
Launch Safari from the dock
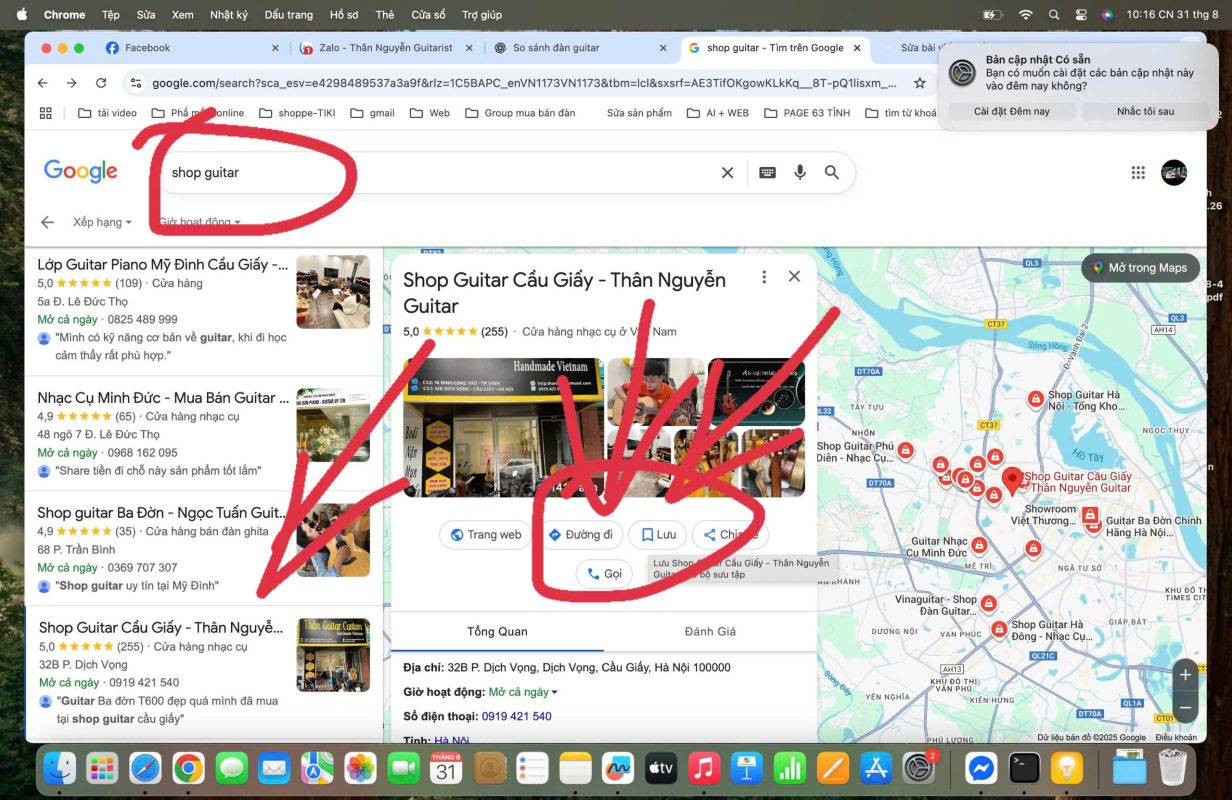[x=145, y=768]
